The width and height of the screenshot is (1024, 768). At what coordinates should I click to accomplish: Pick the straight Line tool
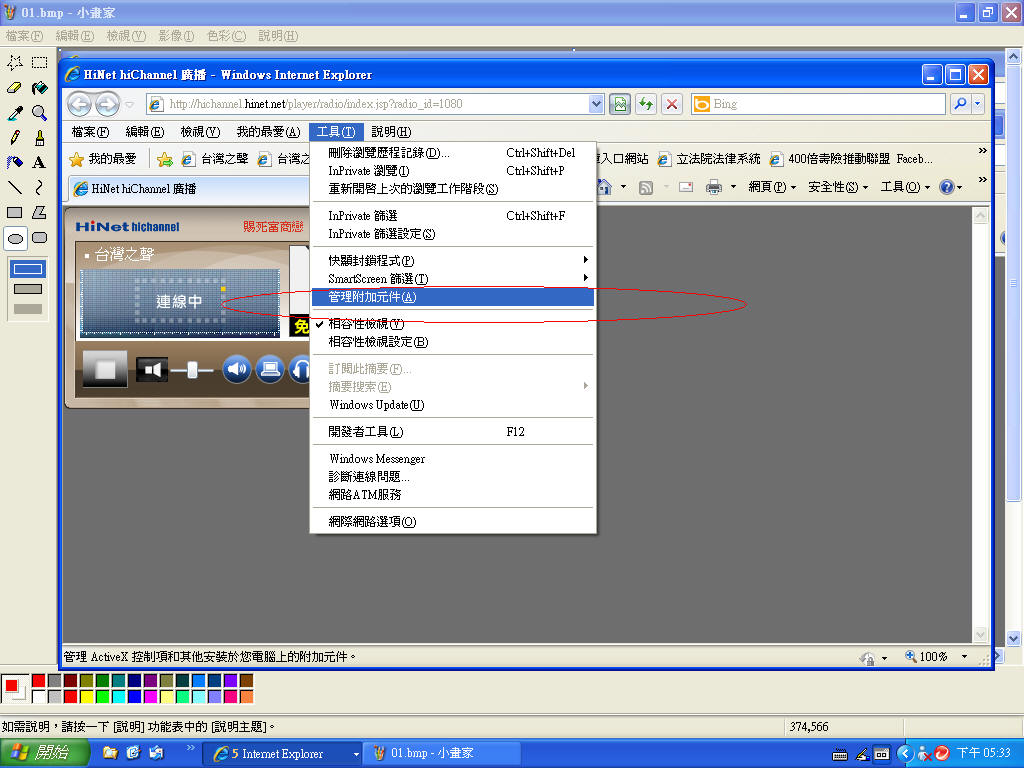coord(15,188)
